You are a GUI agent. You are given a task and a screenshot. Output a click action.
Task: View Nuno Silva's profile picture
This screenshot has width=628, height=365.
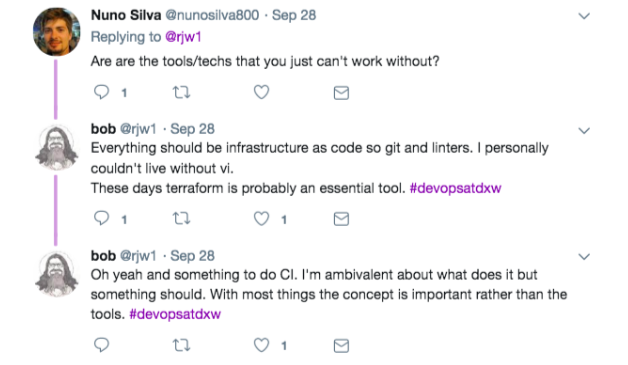(56, 32)
